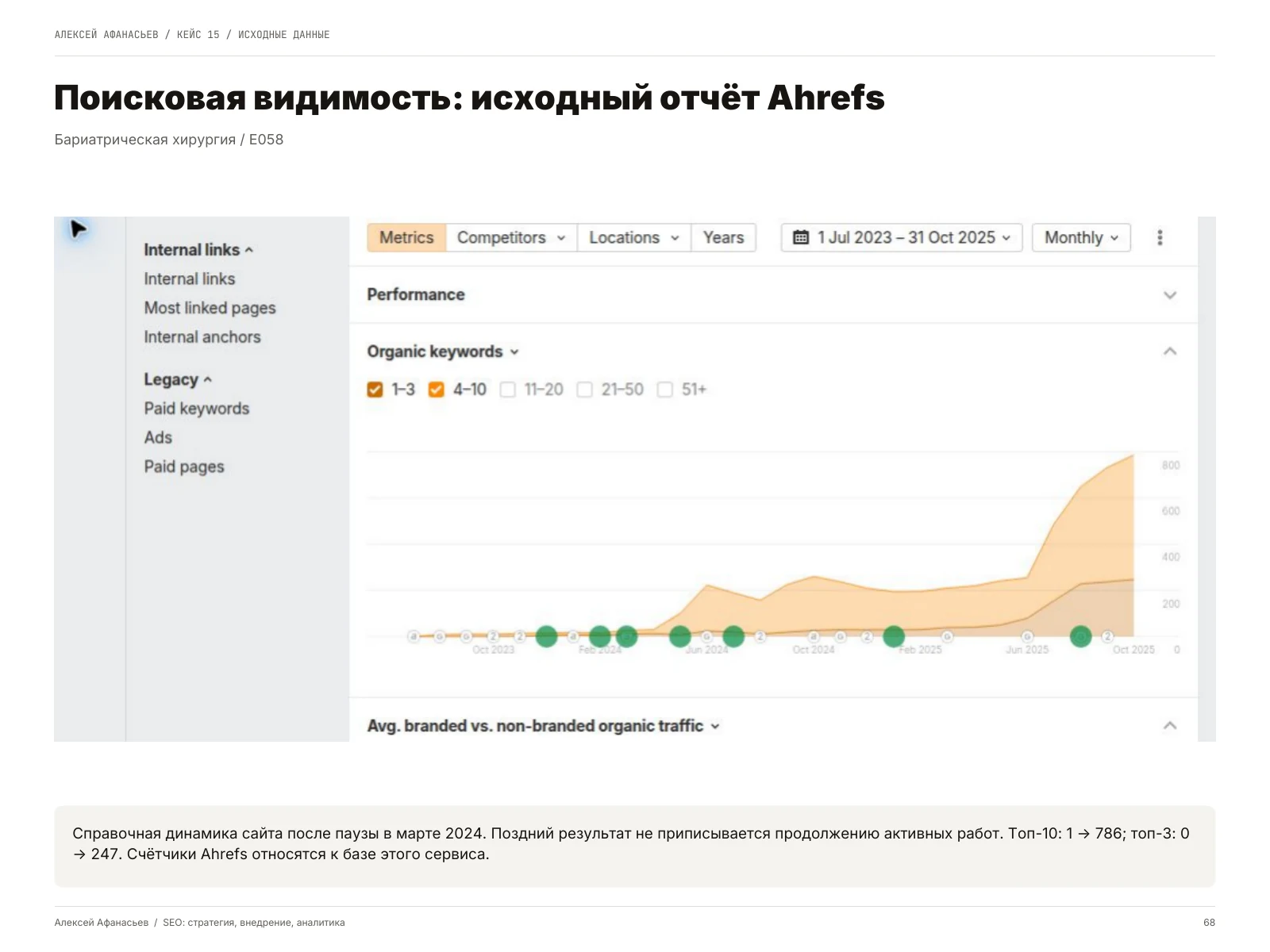Viewport: 1270px width, 952px height.
Task: Enable the 21–50 positions checkbox
Action: tap(585, 390)
